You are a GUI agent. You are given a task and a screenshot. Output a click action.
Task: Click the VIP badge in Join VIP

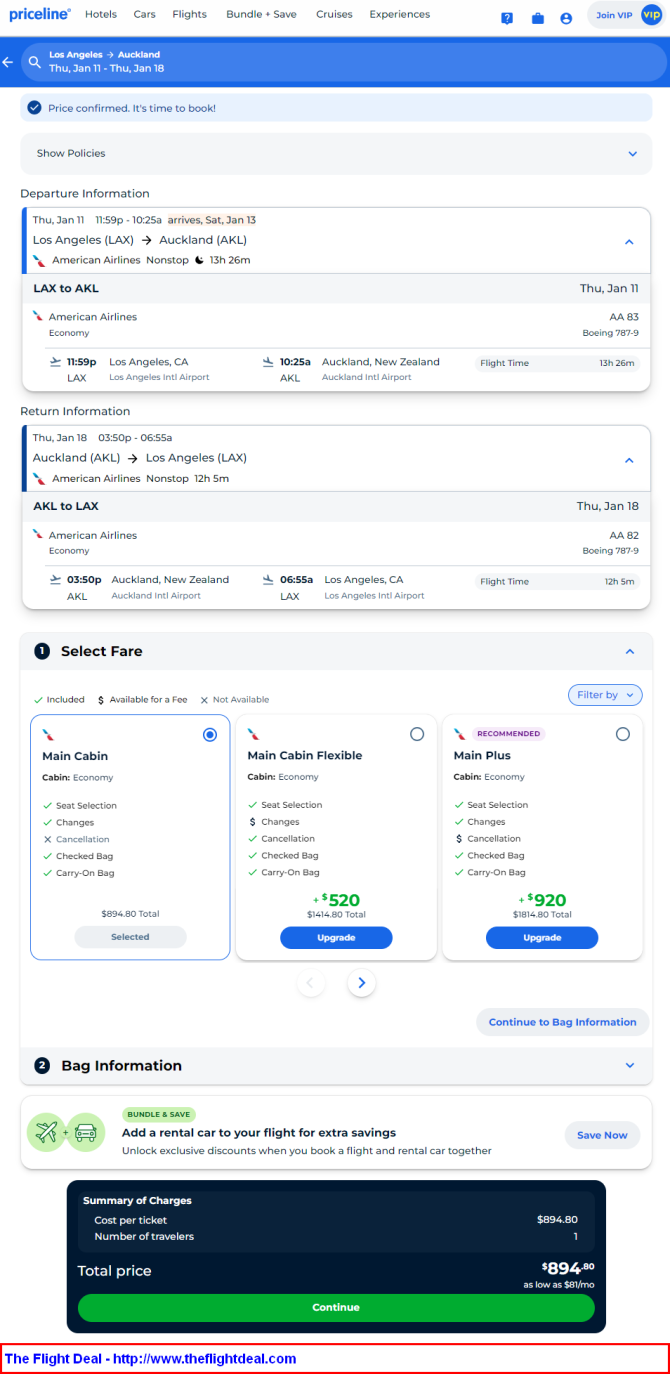[x=651, y=16]
